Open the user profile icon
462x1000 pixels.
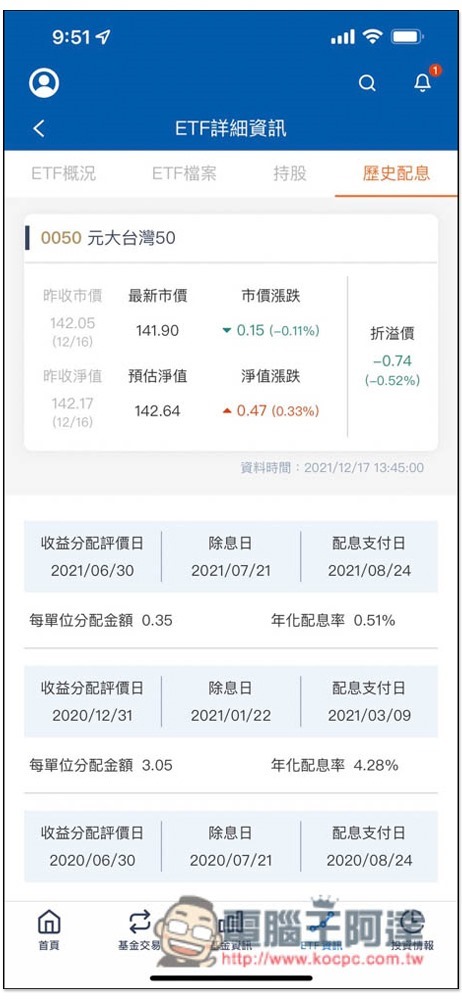click(x=44, y=83)
